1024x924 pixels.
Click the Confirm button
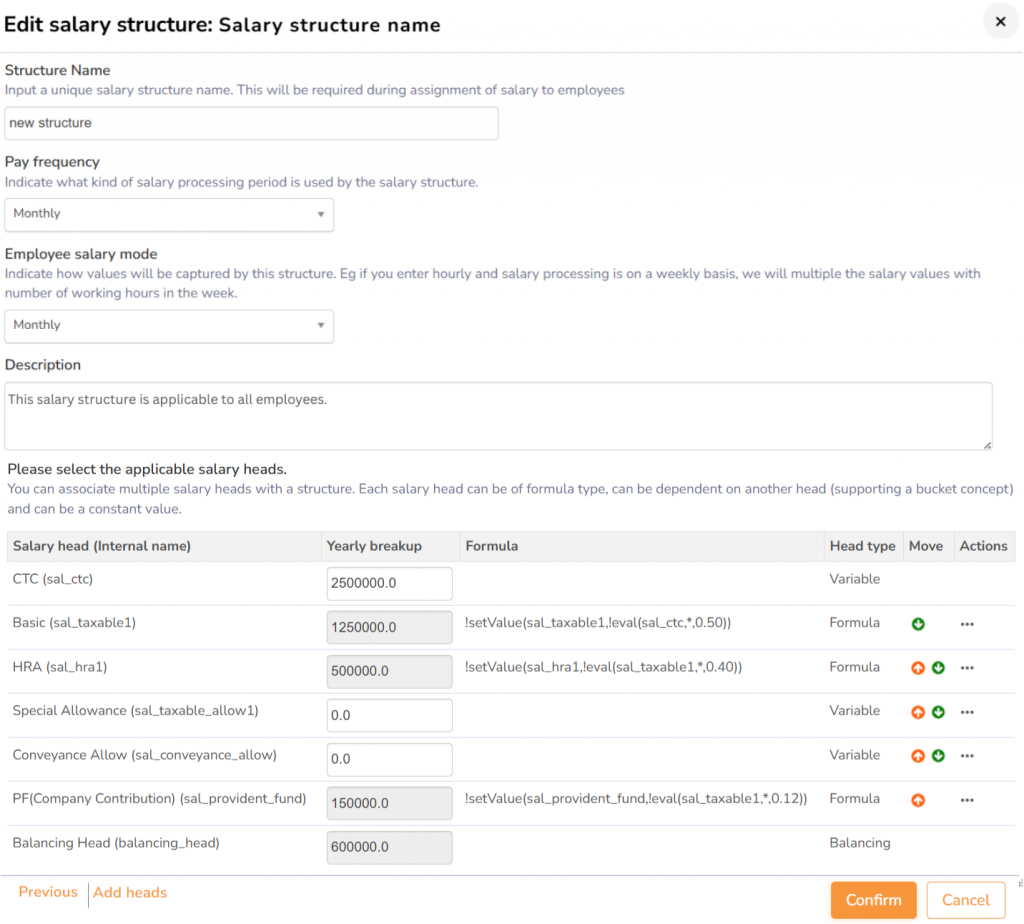pyautogui.click(x=873, y=900)
